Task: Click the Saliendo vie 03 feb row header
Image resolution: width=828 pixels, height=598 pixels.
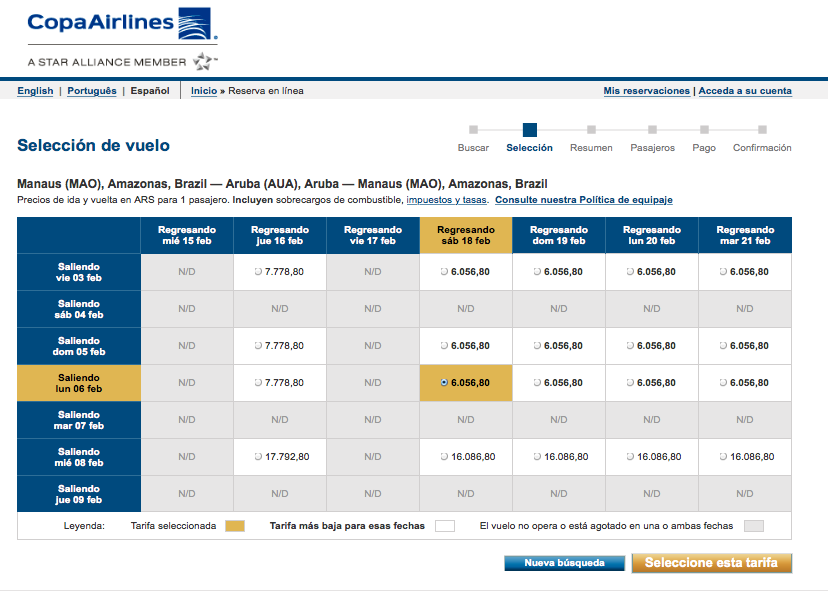Action: 79,273
